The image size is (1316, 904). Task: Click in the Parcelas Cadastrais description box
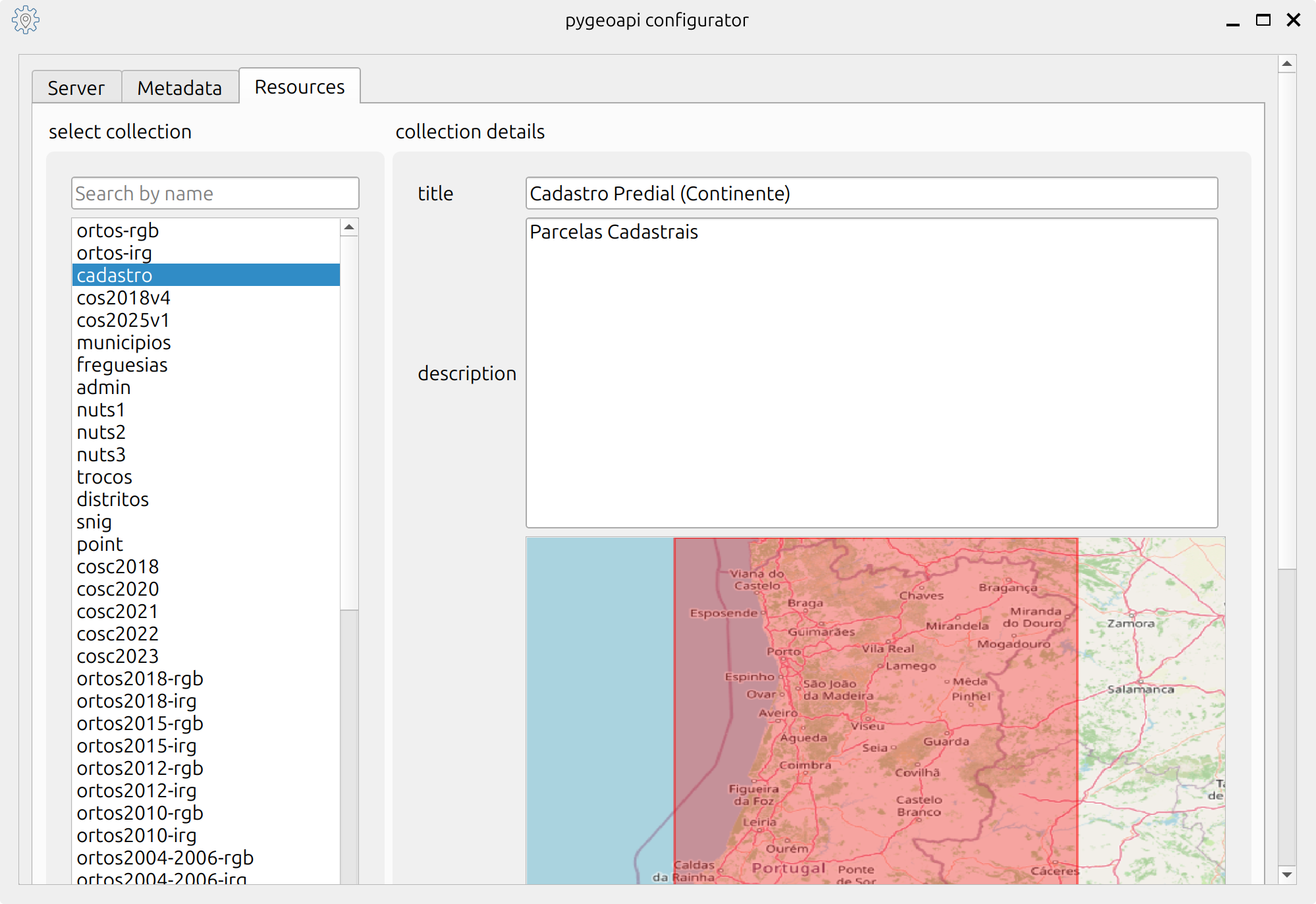(x=872, y=373)
